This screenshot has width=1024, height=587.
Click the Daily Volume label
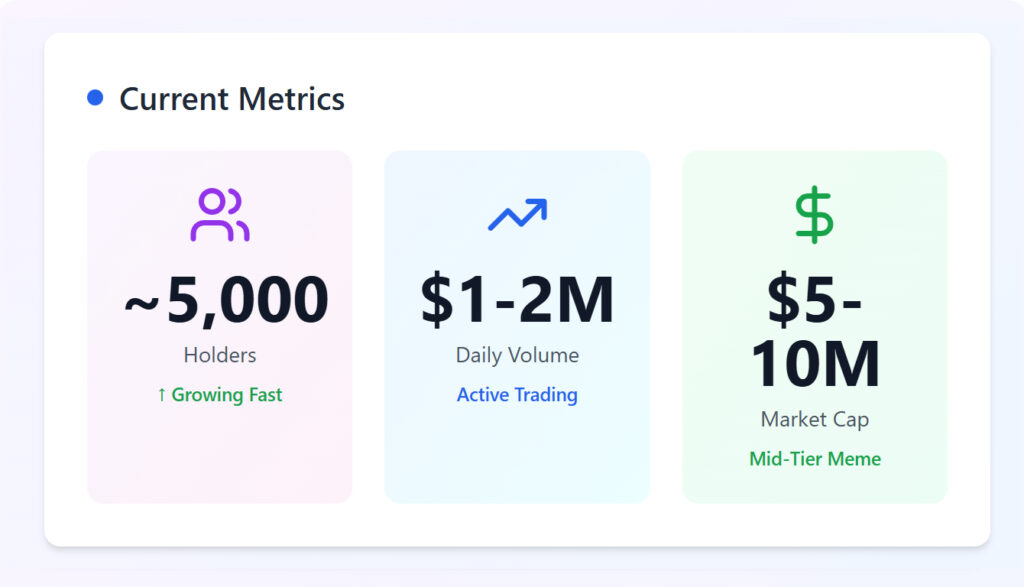[517, 355]
